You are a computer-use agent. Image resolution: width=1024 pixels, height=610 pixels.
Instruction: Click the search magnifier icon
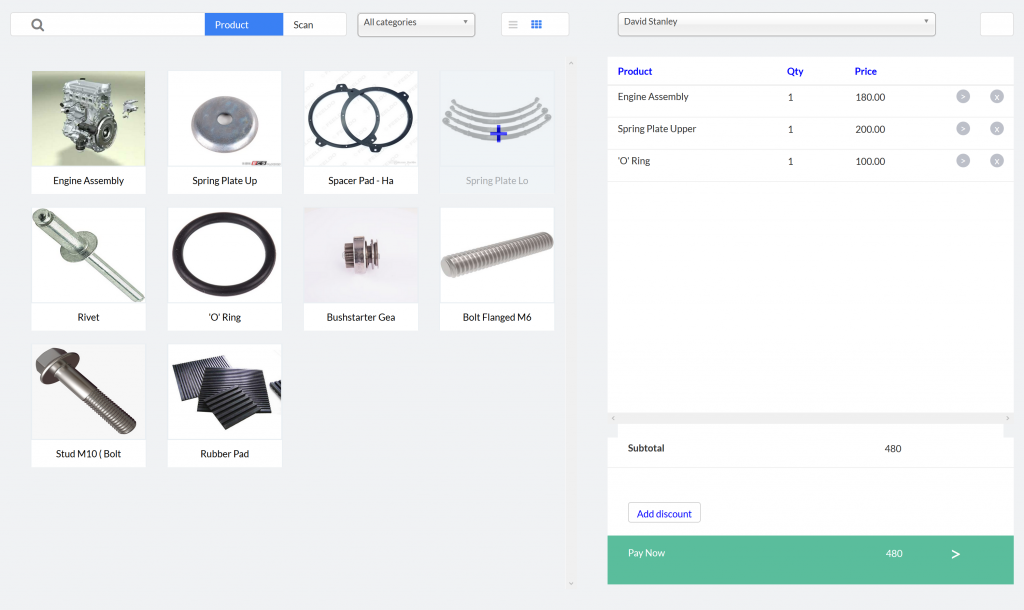pos(38,25)
